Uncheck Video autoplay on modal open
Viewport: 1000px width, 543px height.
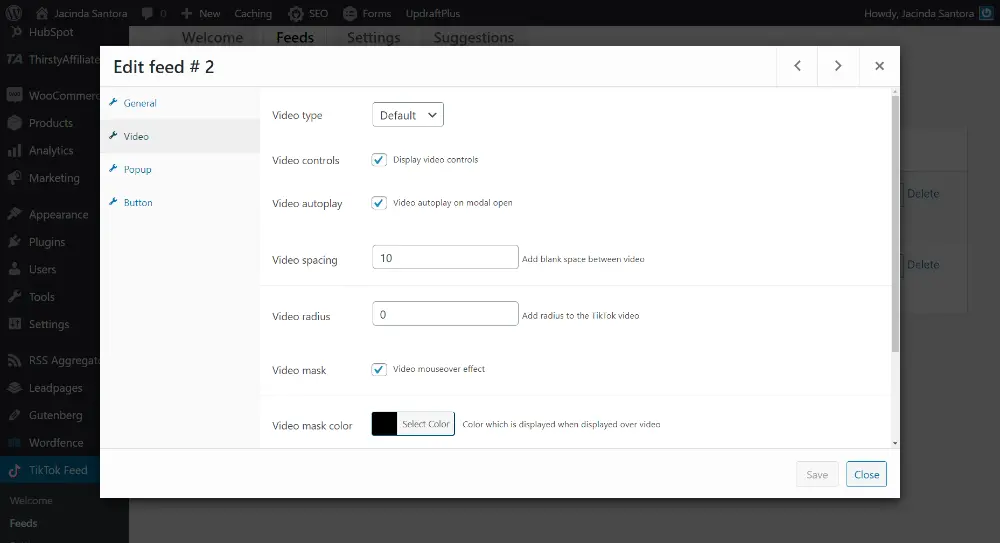click(379, 203)
